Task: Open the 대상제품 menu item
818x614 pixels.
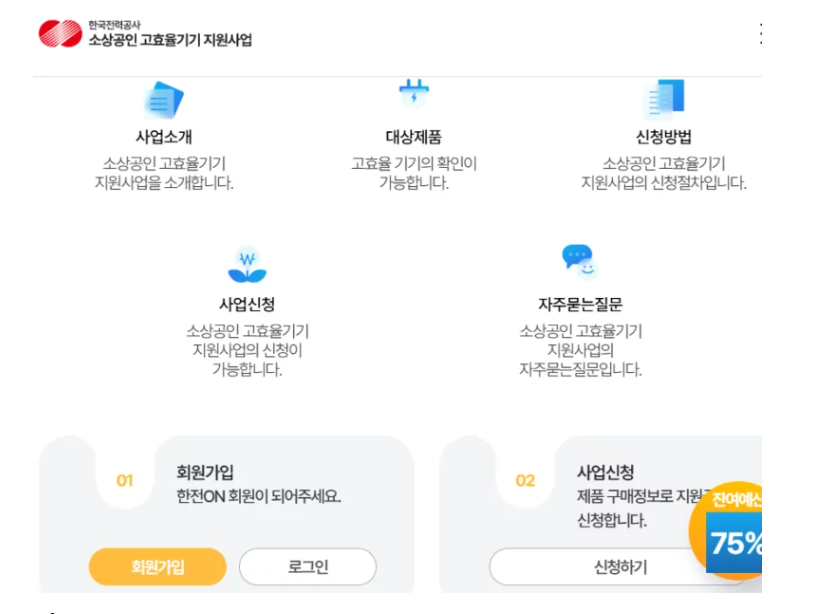Action: tap(413, 138)
